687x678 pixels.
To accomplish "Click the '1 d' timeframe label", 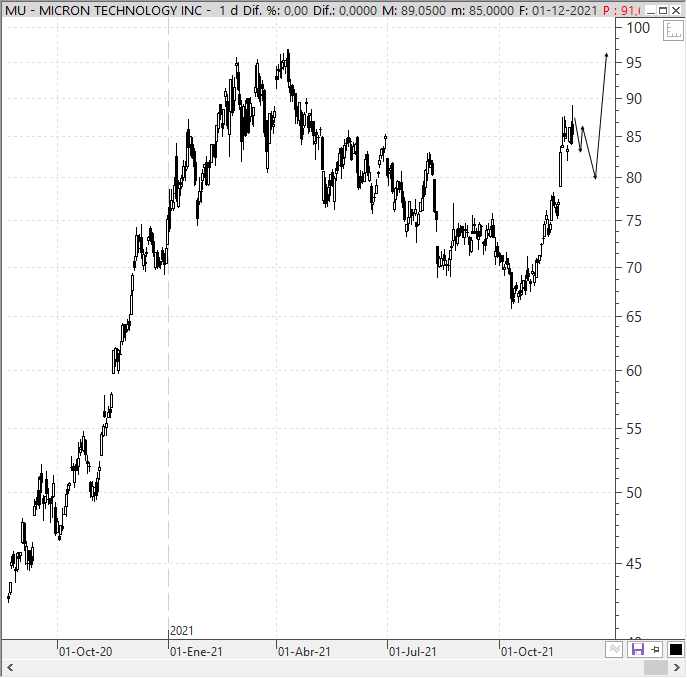I will (x=228, y=11).
